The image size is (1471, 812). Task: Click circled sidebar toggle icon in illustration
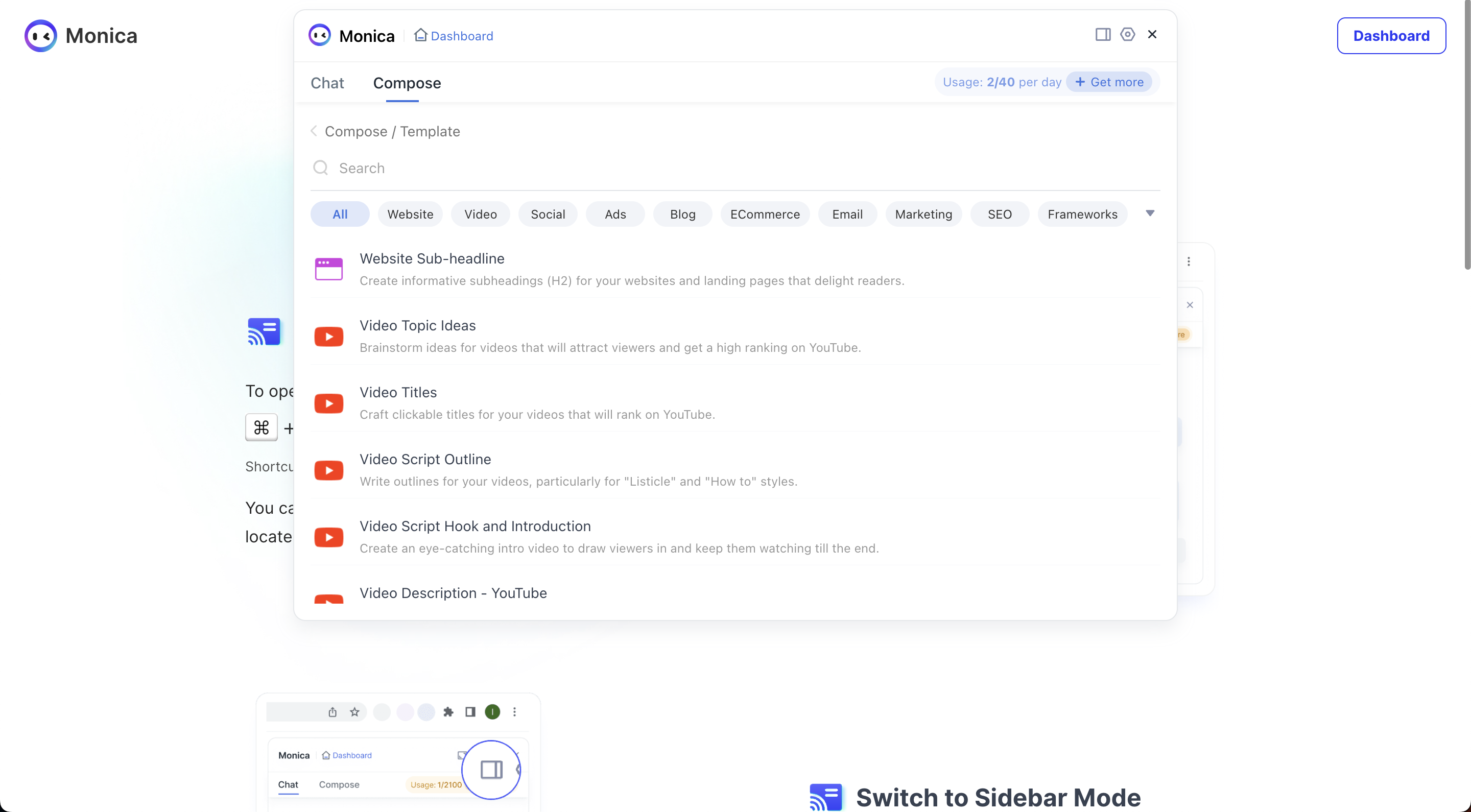491,769
